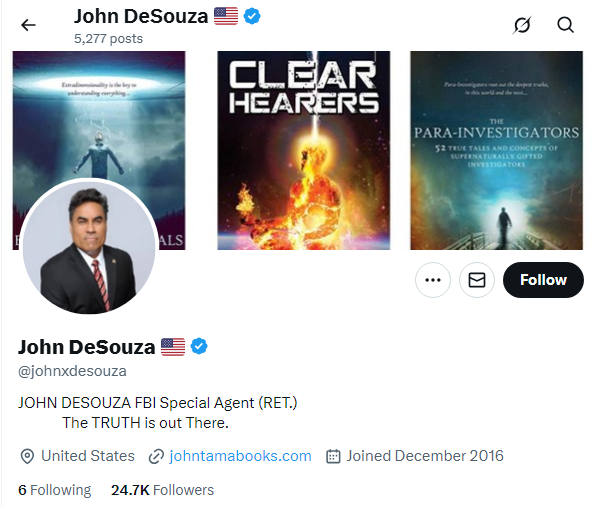
Task: Open the UFO beam book cover image
Action: pyautogui.click(x=99, y=114)
